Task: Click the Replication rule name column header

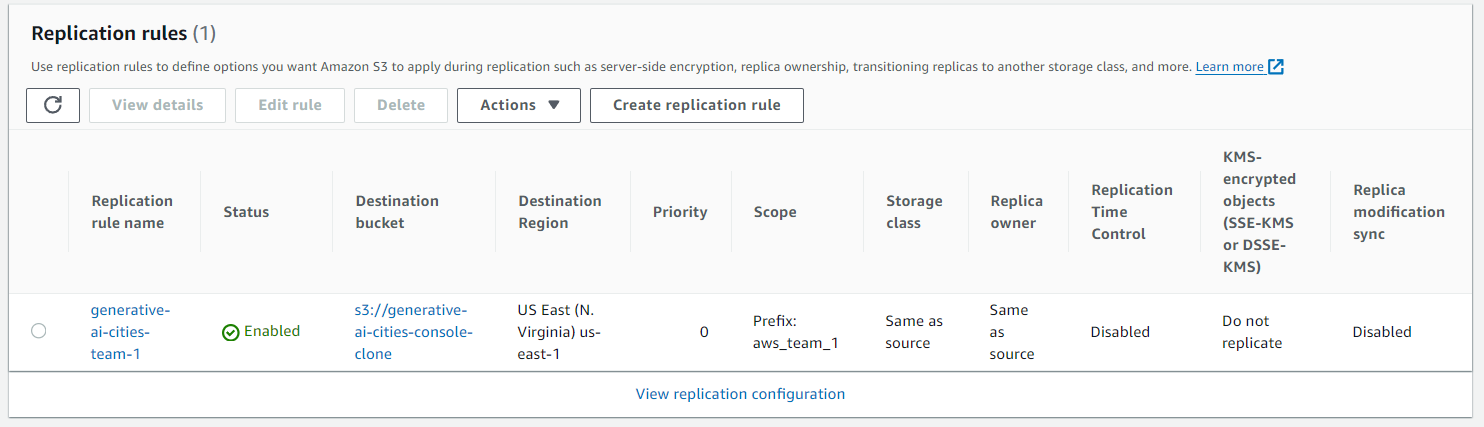Action: 132,212
